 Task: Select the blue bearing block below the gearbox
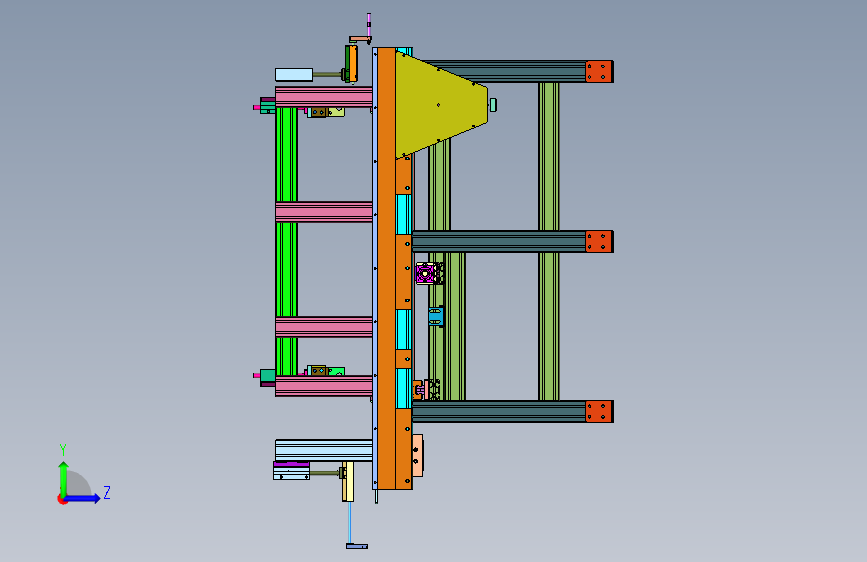436,317
